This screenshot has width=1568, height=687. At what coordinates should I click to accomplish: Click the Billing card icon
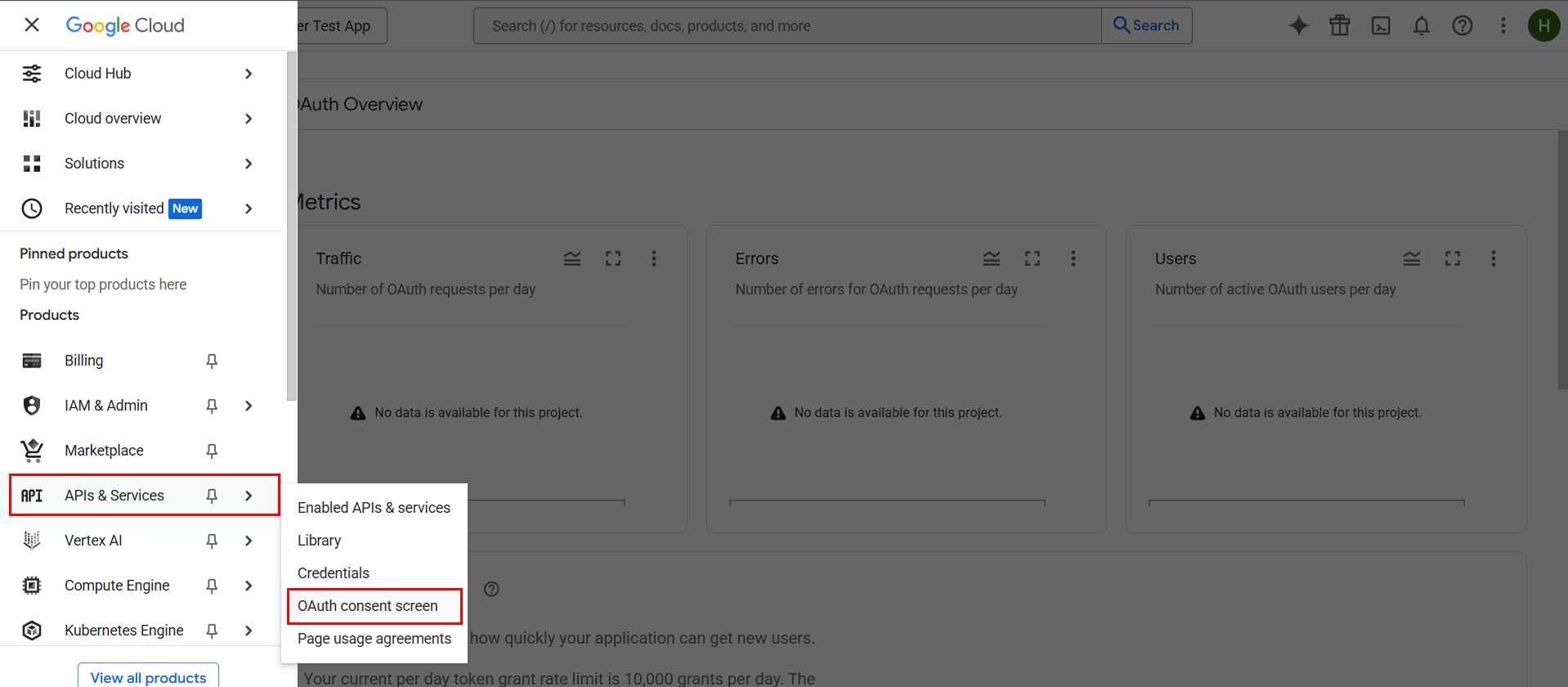click(32, 361)
